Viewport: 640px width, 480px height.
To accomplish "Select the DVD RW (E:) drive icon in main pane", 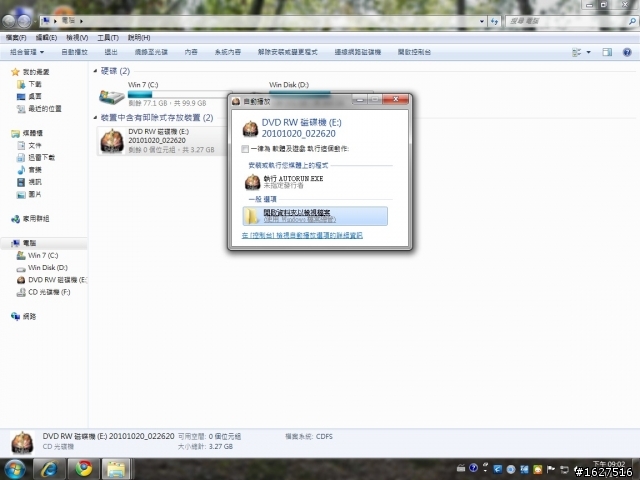I will 112,141.
